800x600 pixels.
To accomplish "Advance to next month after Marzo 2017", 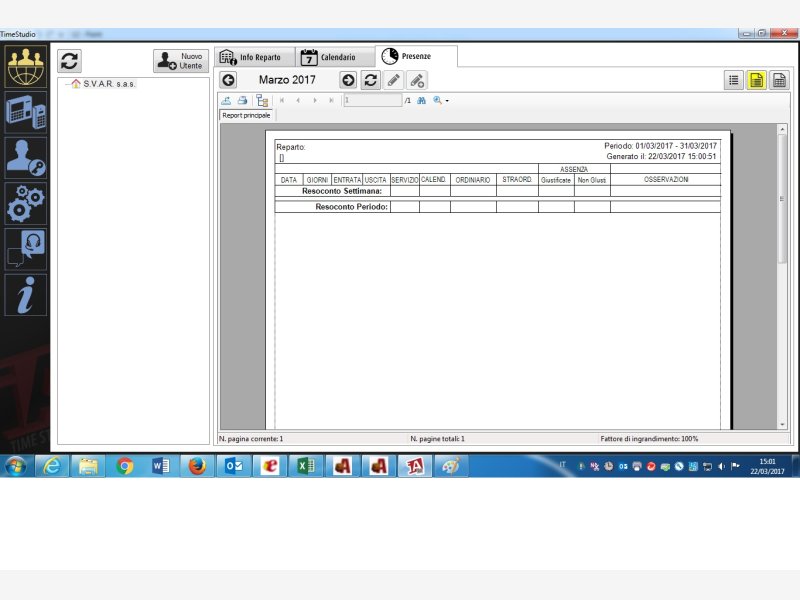I will [x=348, y=80].
